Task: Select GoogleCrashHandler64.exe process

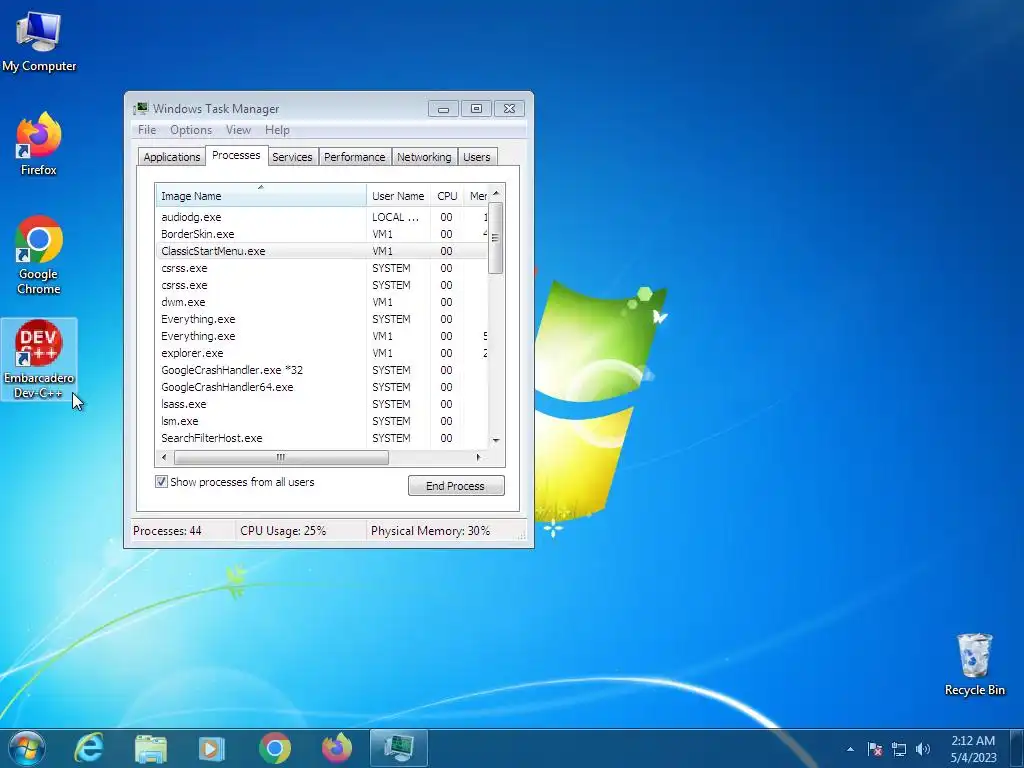Action: click(x=321, y=387)
